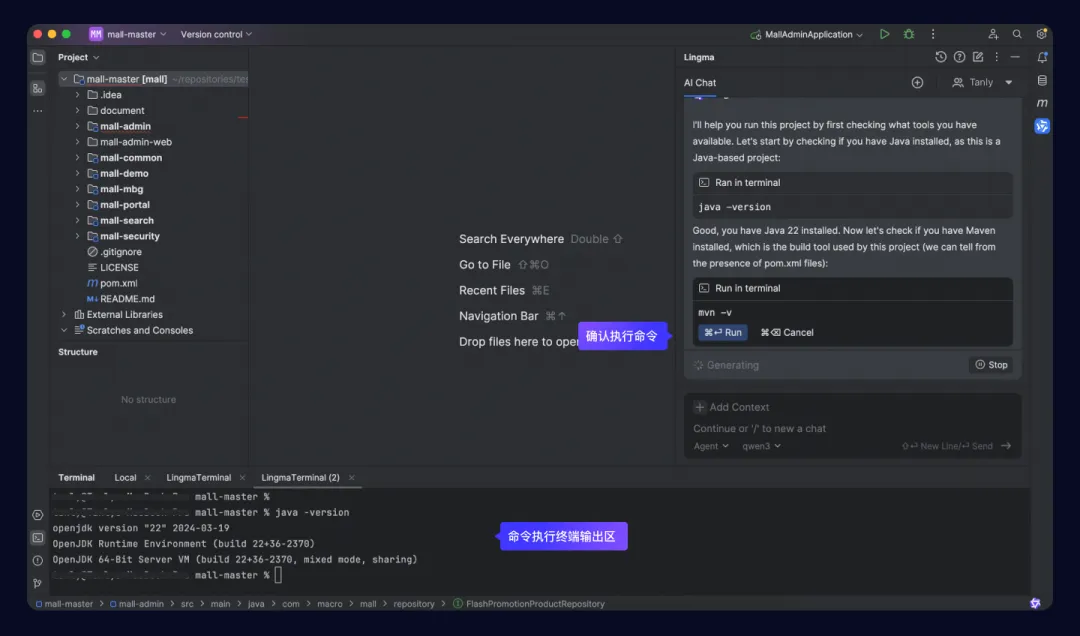This screenshot has width=1080, height=636.
Task: Open Version control menu
Action: click(x=216, y=34)
